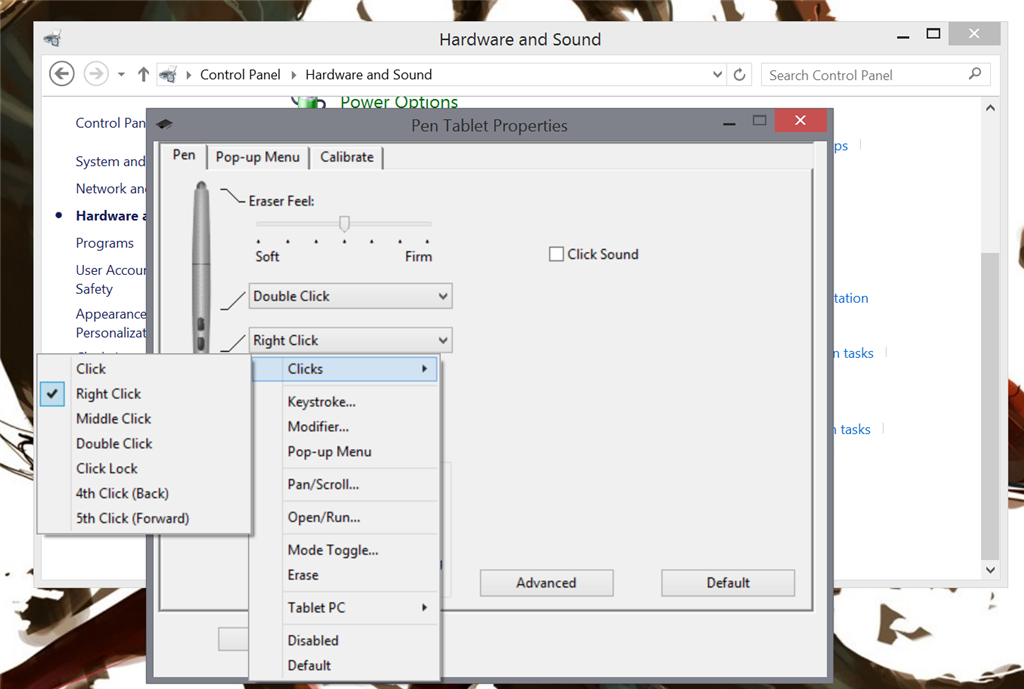Image resolution: width=1024 pixels, height=689 pixels.
Task: Expand address bar history dropdown arrow
Action: pos(717,74)
